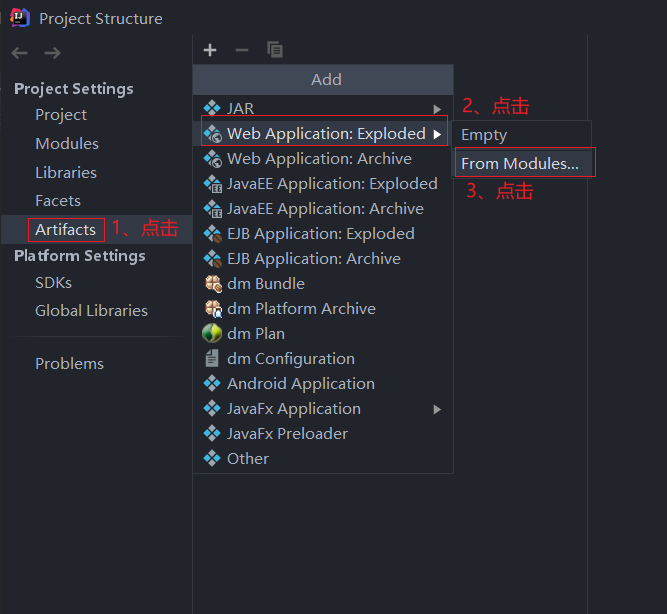Click the back navigation arrow

20,53
